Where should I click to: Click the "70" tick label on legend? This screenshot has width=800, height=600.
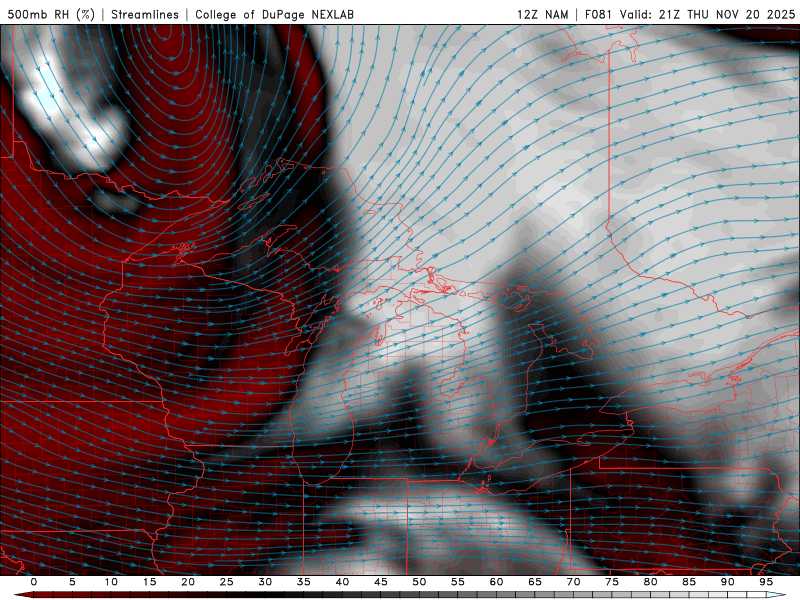pyautogui.click(x=573, y=582)
